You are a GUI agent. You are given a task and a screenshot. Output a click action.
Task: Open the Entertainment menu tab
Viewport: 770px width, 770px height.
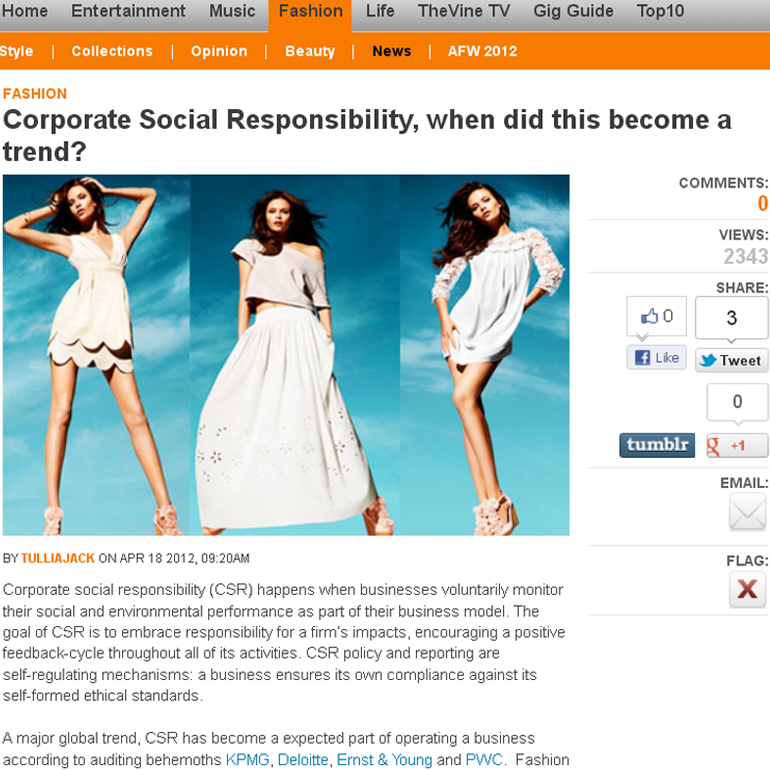pos(128,11)
